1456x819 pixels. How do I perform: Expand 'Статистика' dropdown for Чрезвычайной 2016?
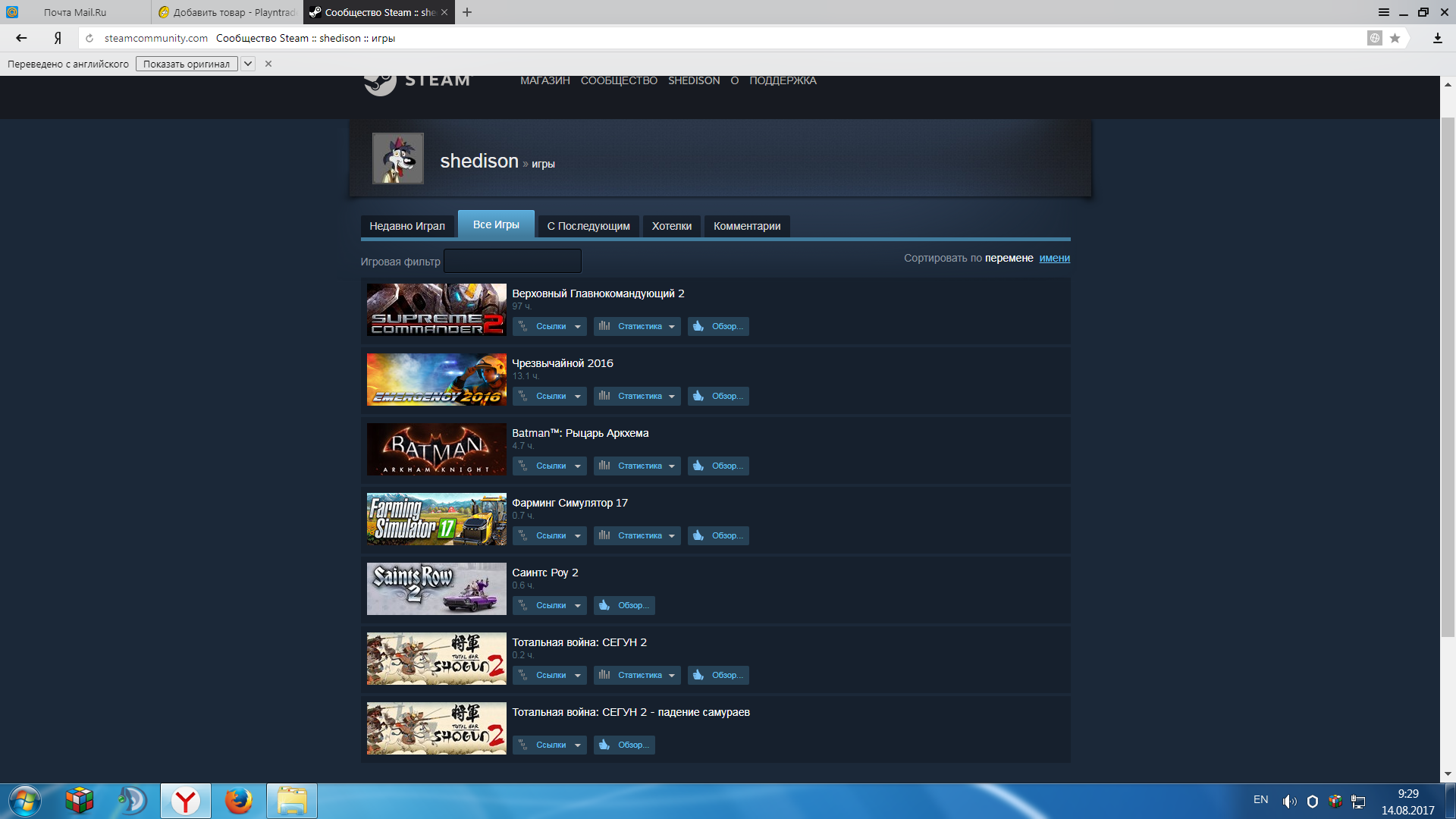click(637, 396)
